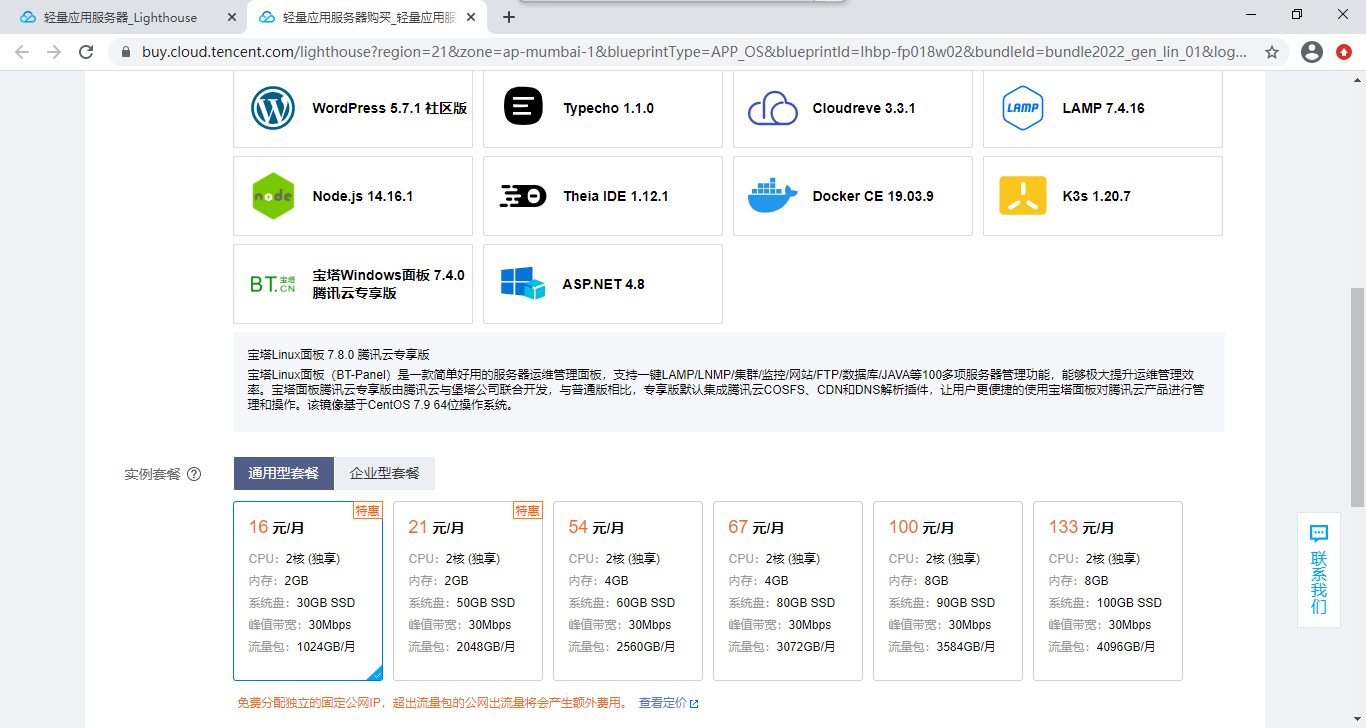1366x728 pixels.
Task: Click the 系统盘: 90GB SSD text
Action: (942, 603)
